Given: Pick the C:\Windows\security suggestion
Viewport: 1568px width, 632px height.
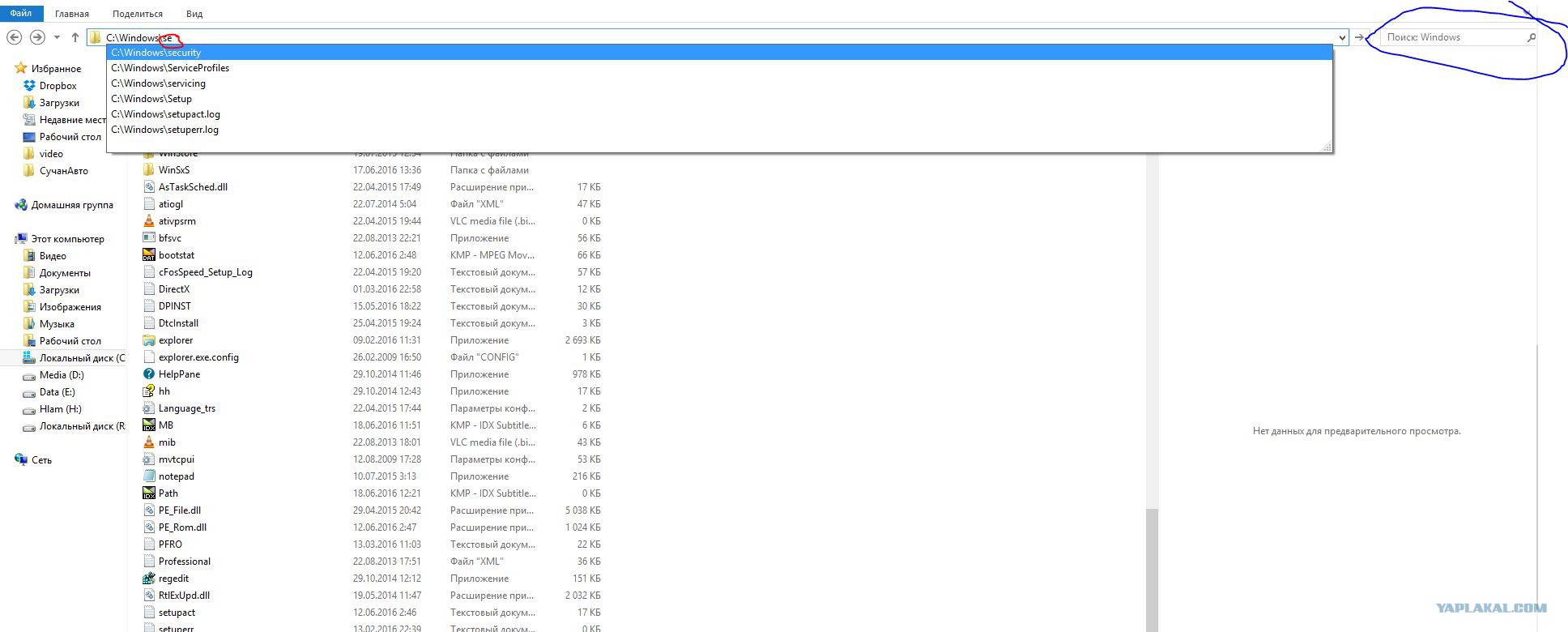Looking at the screenshot, I should point(719,53).
